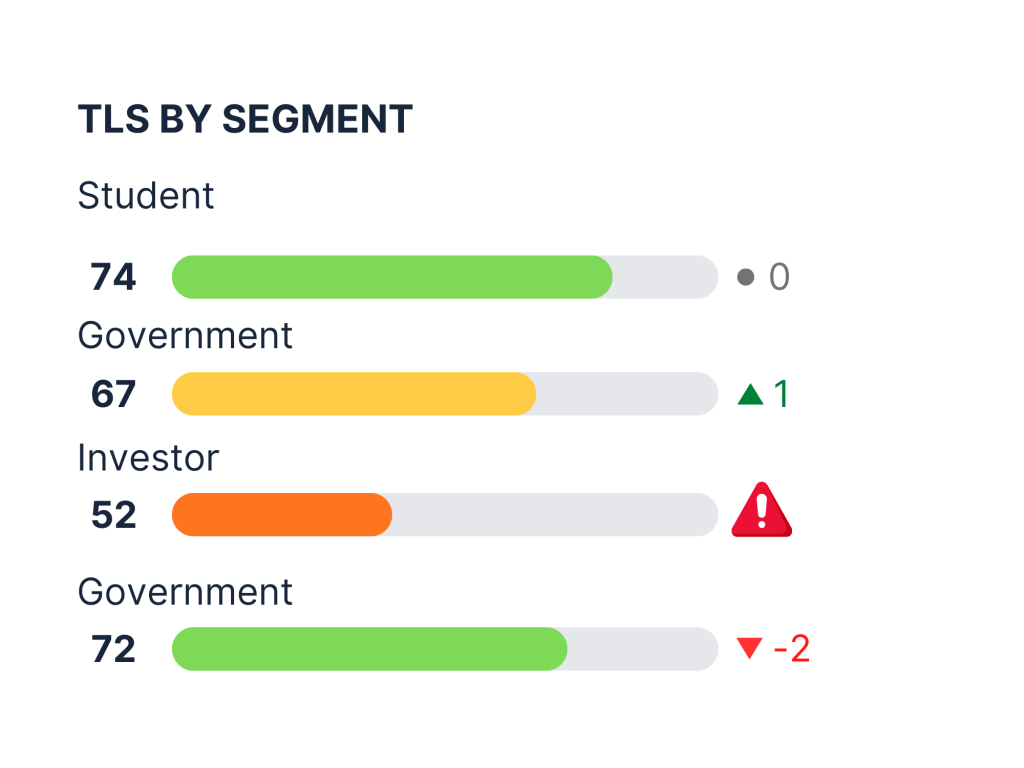Click the orange Investor progress bar

[x=282, y=515]
